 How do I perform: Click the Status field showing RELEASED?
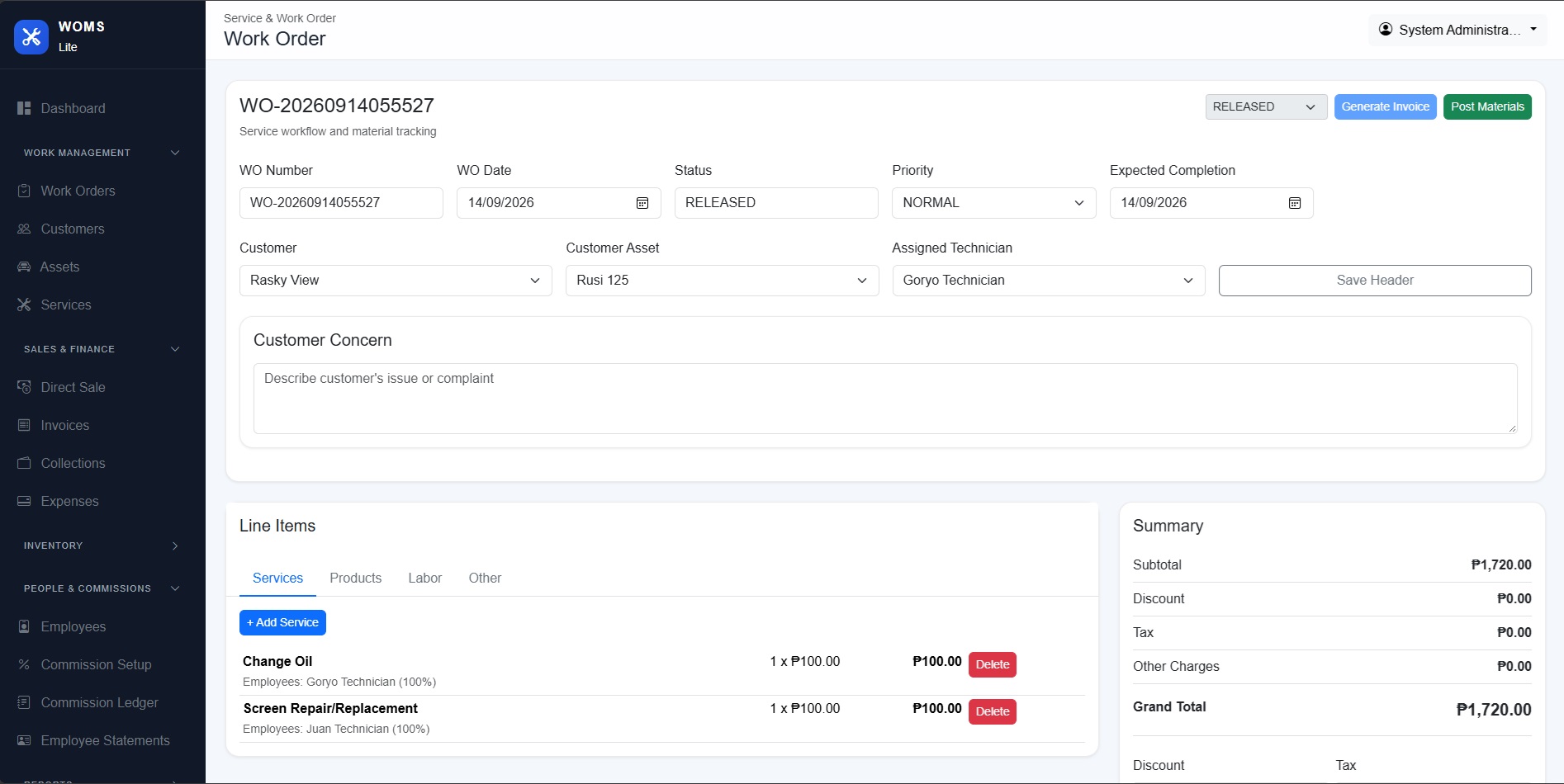(776, 203)
